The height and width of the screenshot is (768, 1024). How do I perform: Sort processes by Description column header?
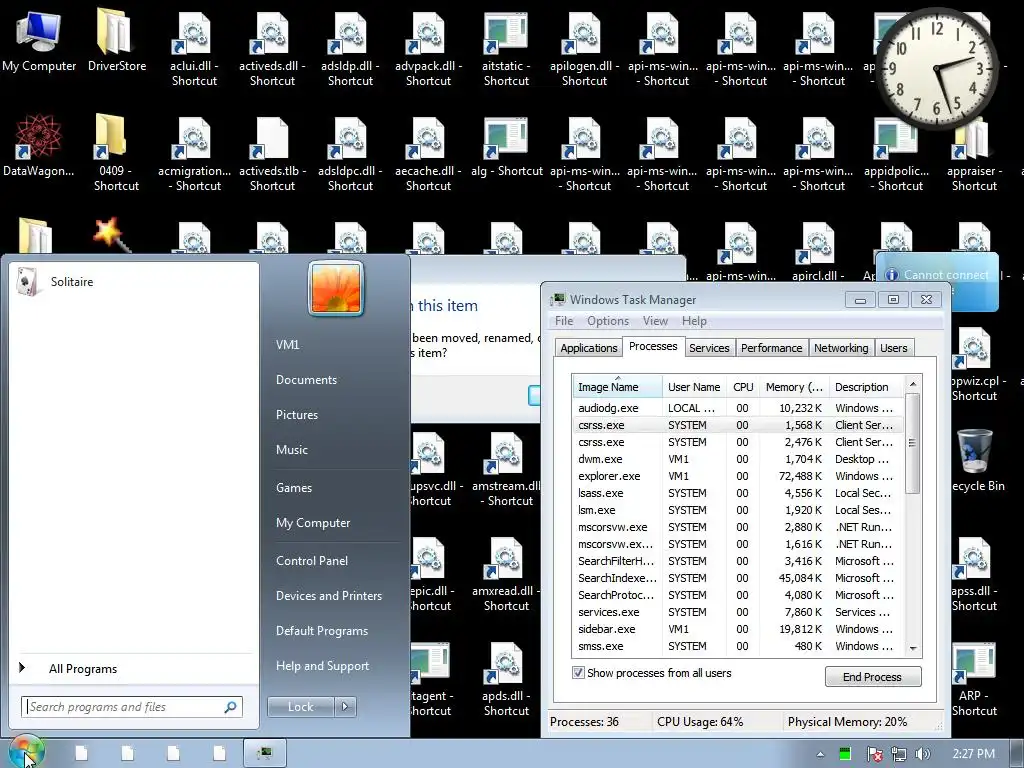click(x=867, y=387)
